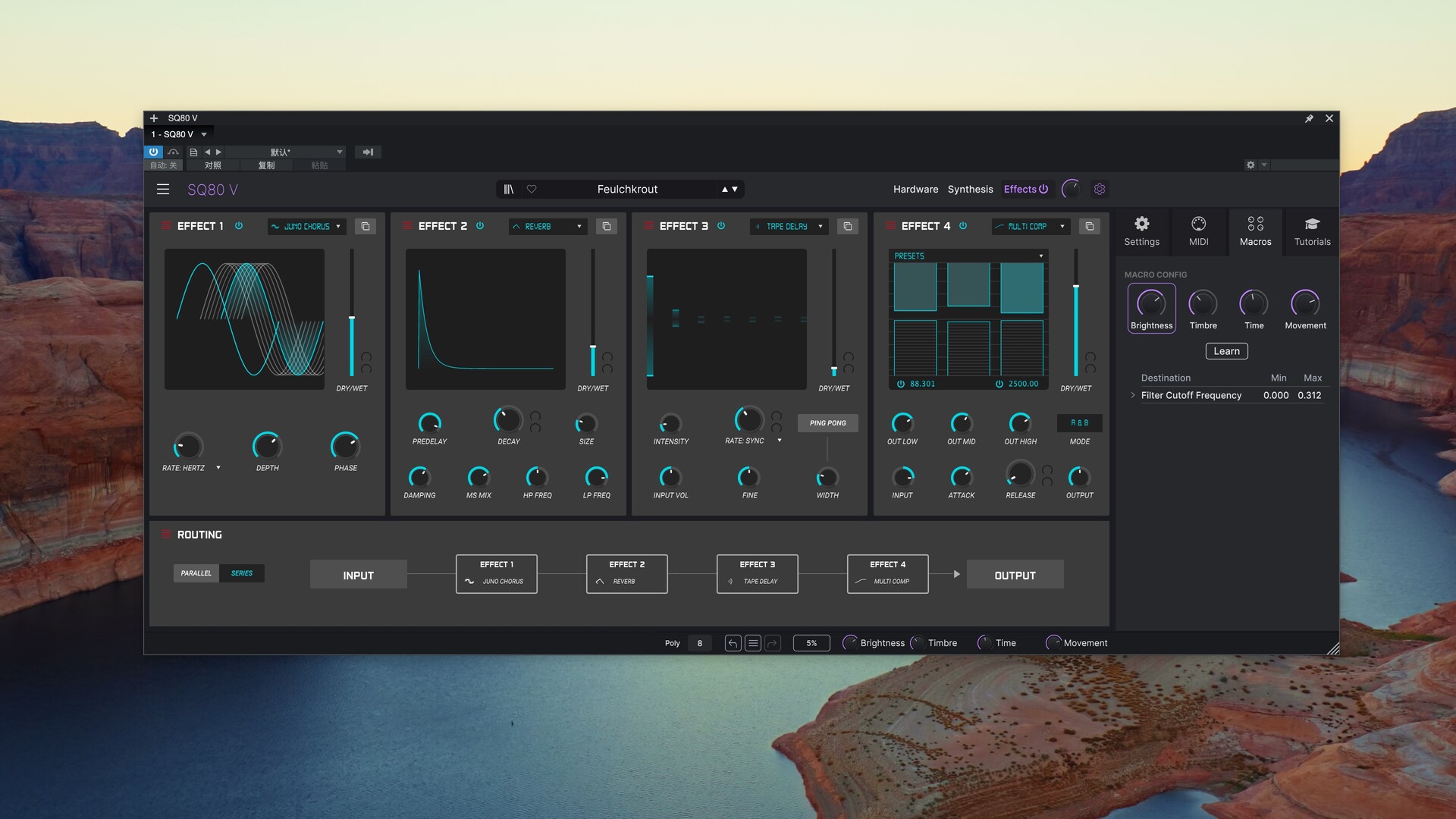Viewport: 1456px width, 819px height.
Task: Toggle the 88.301 band frequency power in Multi Comp
Action: 901,384
